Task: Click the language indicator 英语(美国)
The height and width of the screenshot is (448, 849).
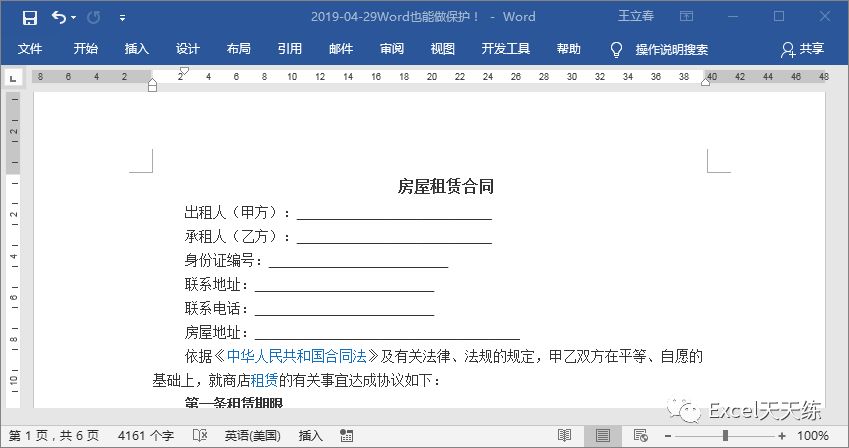Action: point(252,436)
